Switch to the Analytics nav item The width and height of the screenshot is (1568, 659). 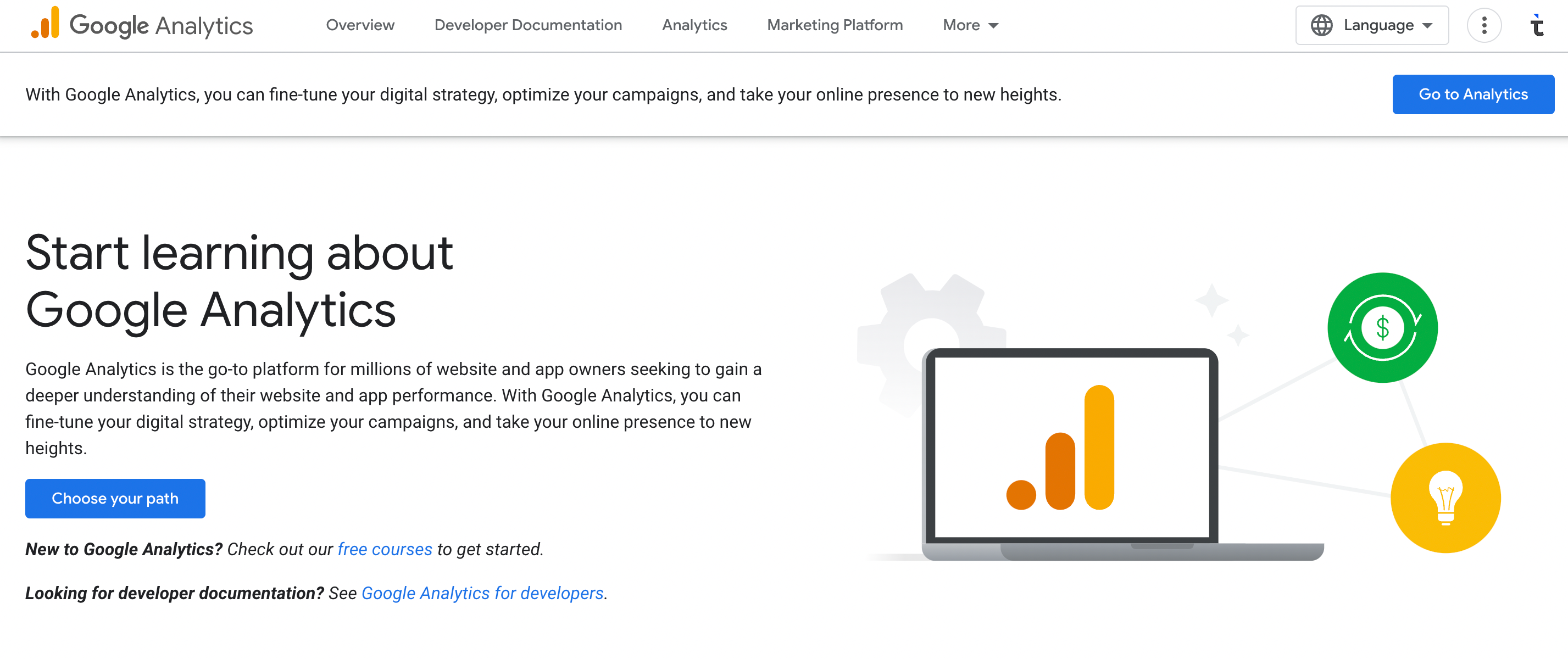point(694,25)
